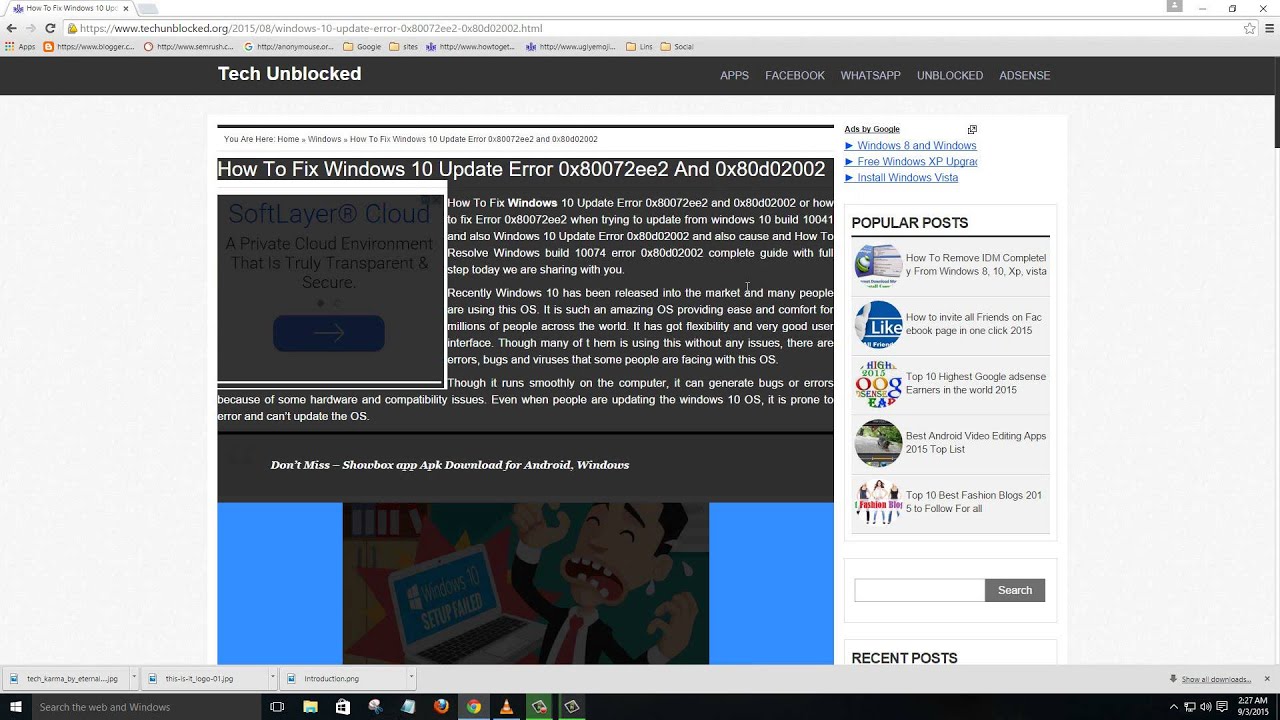The image size is (1280, 720).
Task: Open the blogger.com bookmark
Action: 89,47
